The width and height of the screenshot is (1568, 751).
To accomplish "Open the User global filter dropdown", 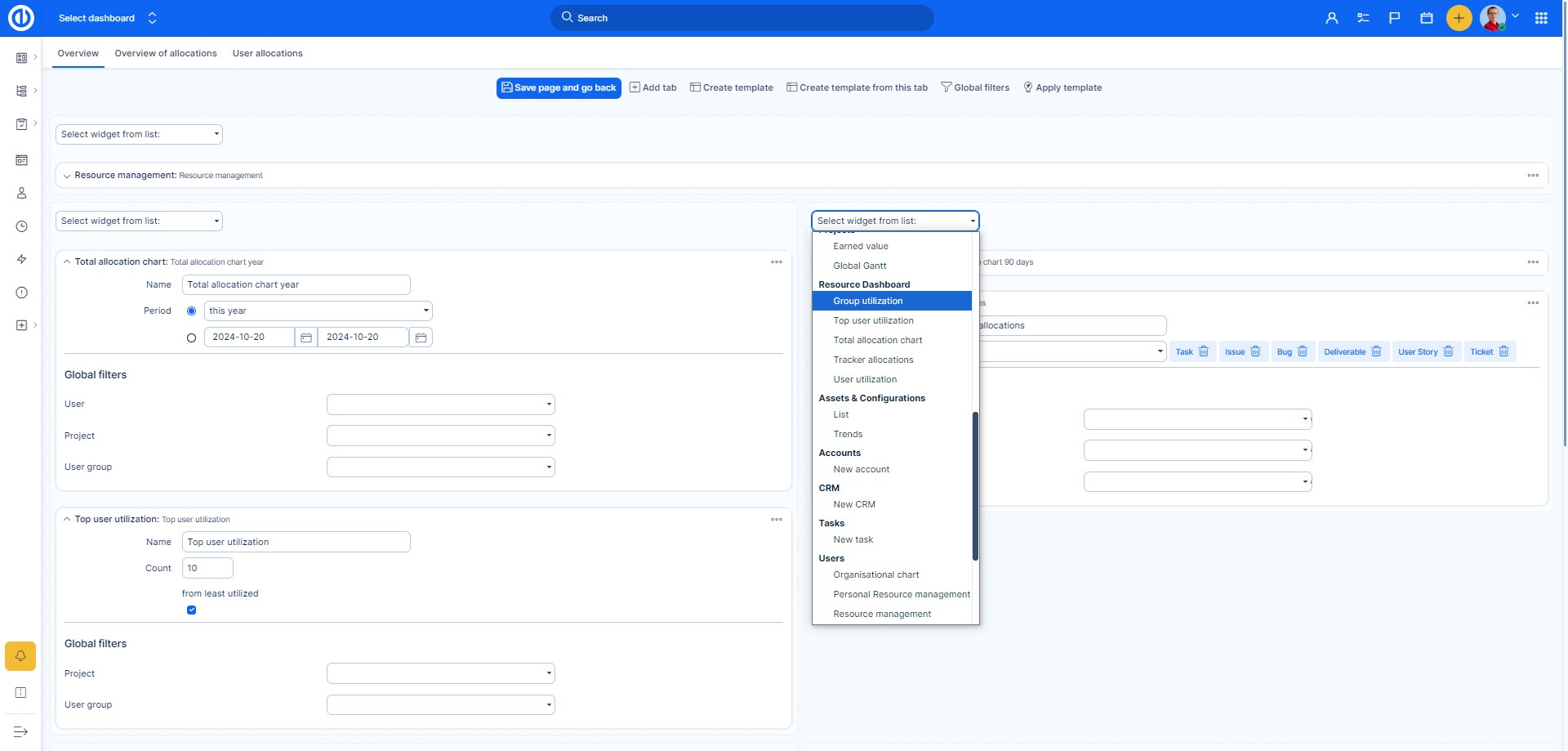I will pos(440,405).
